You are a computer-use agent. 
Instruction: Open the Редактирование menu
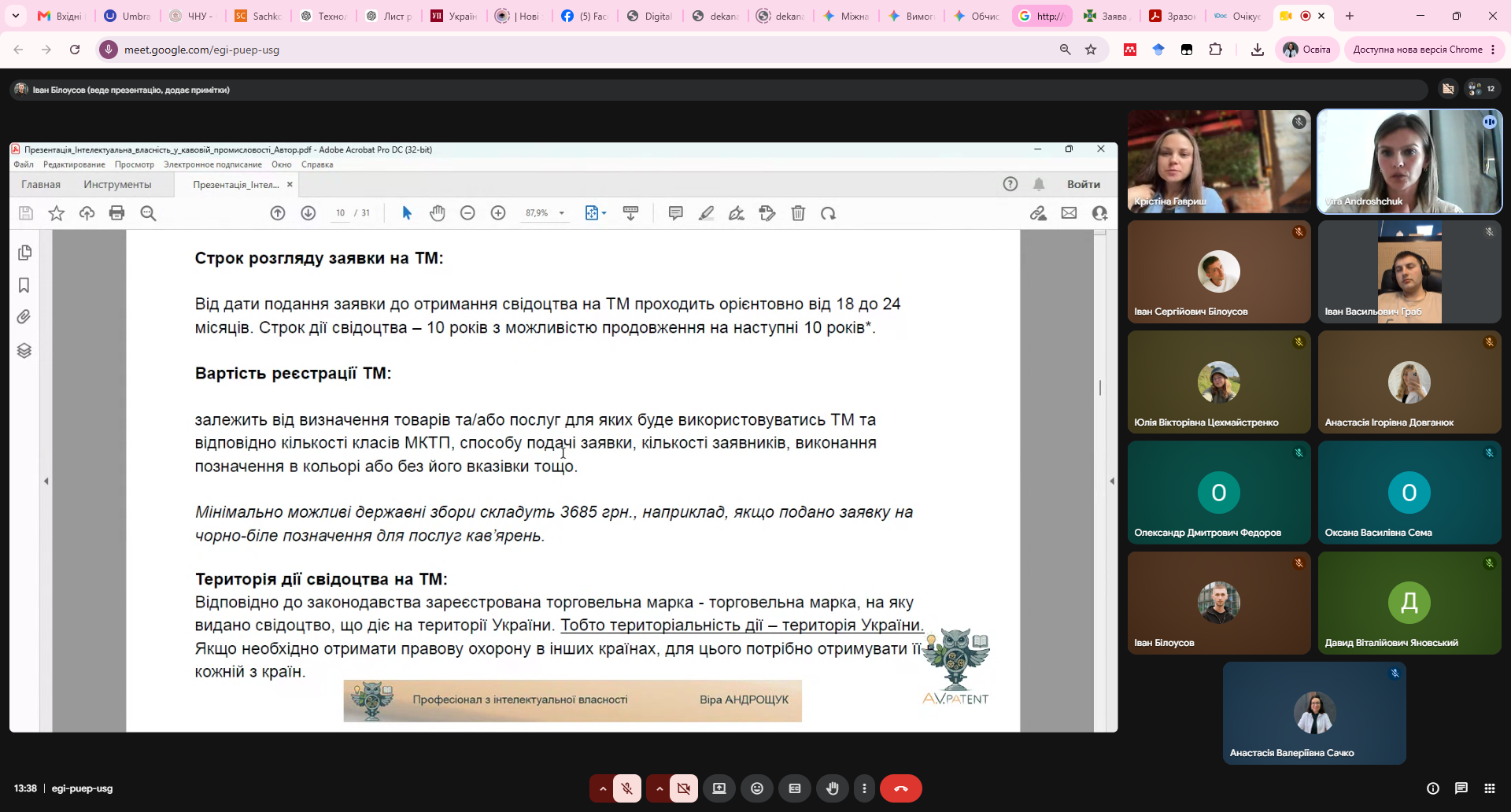click(74, 164)
